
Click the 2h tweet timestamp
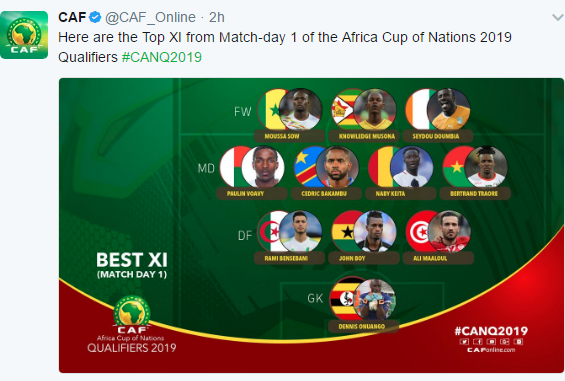217,17
